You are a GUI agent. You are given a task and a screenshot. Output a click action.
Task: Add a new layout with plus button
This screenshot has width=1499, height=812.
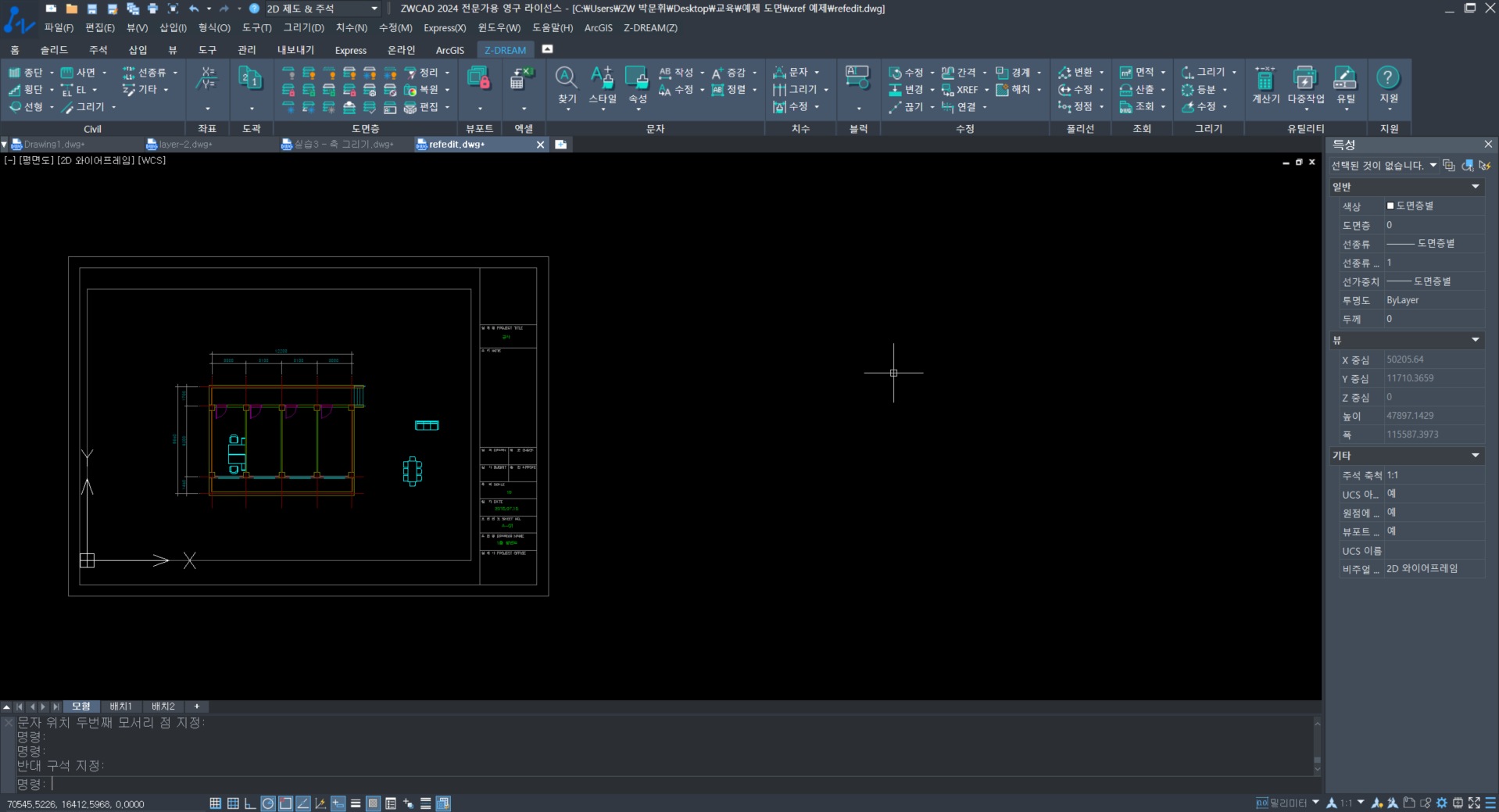pyautogui.click(x=197, y=706)
